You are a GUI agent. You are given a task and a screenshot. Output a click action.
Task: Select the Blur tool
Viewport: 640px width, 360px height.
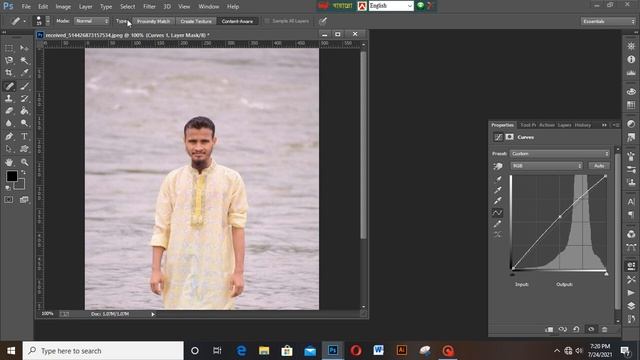tap(9, 123)
